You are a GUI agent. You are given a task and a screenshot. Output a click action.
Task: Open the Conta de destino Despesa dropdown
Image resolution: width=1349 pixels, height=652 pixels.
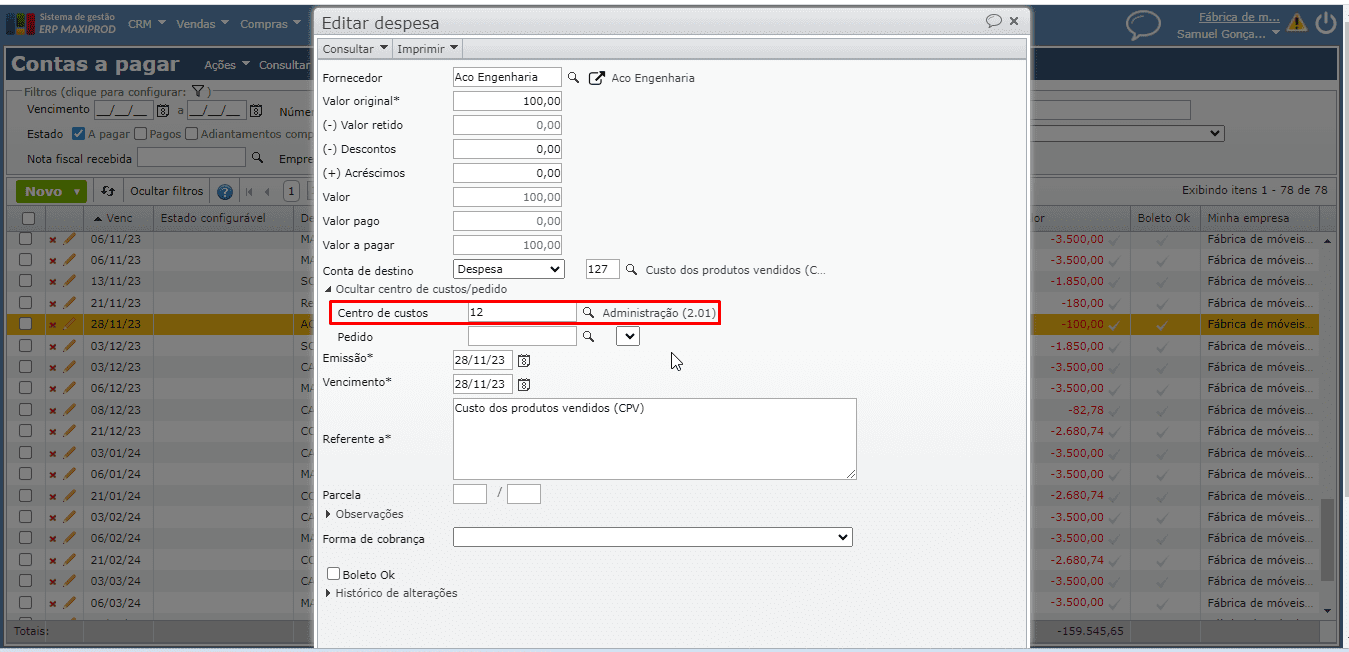[x=509, y=269]
